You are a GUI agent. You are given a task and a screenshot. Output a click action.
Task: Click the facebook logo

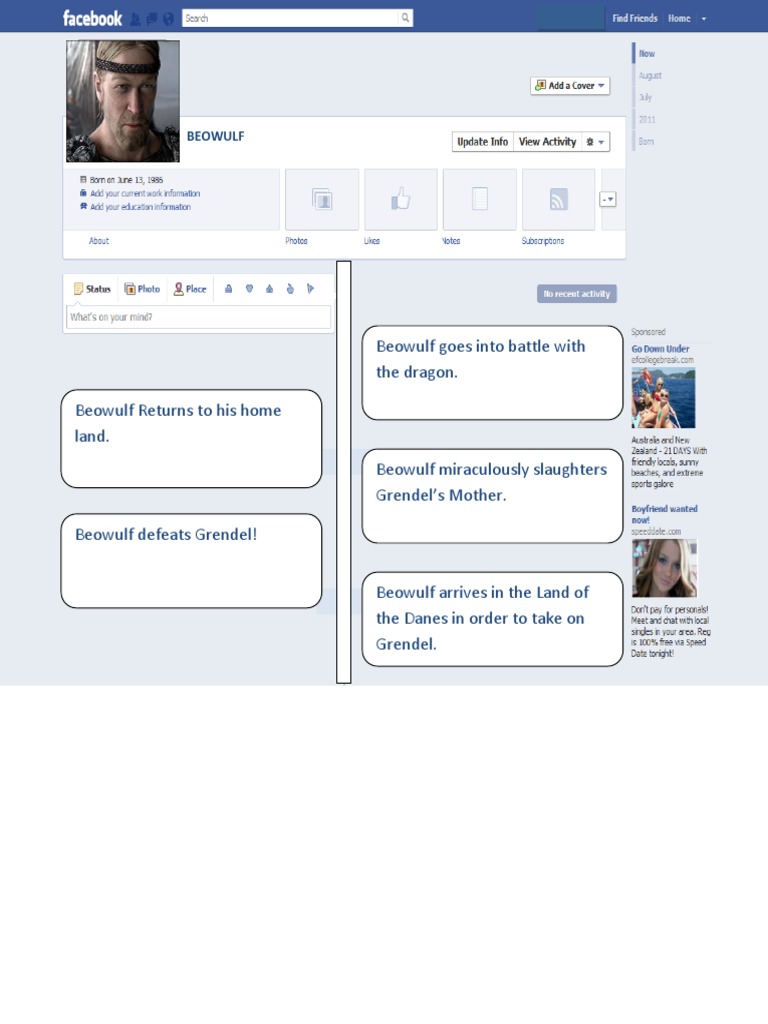tap(92, 18)
